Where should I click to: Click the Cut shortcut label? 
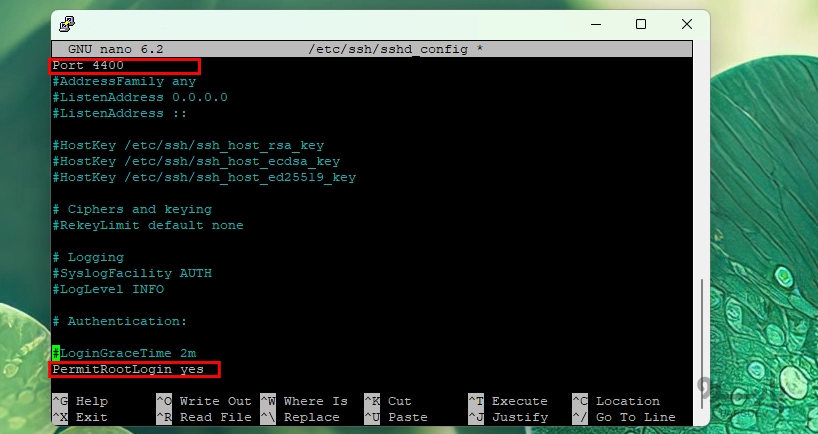point(399,402)
